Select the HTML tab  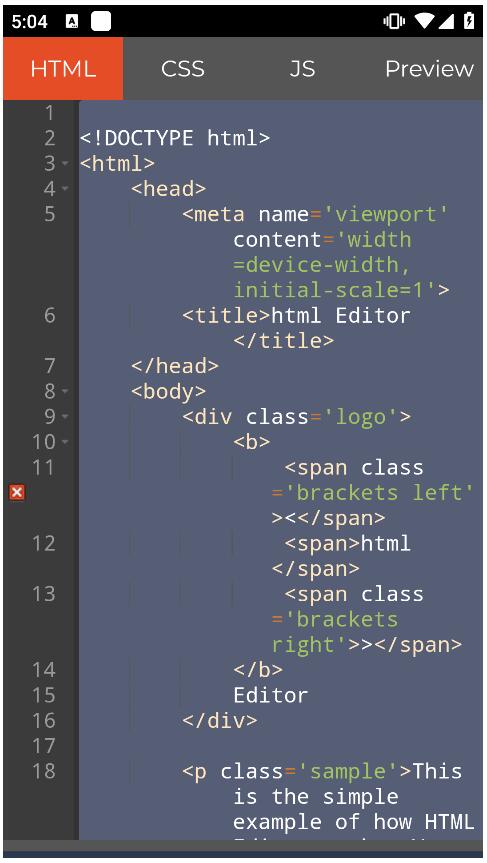63,69
